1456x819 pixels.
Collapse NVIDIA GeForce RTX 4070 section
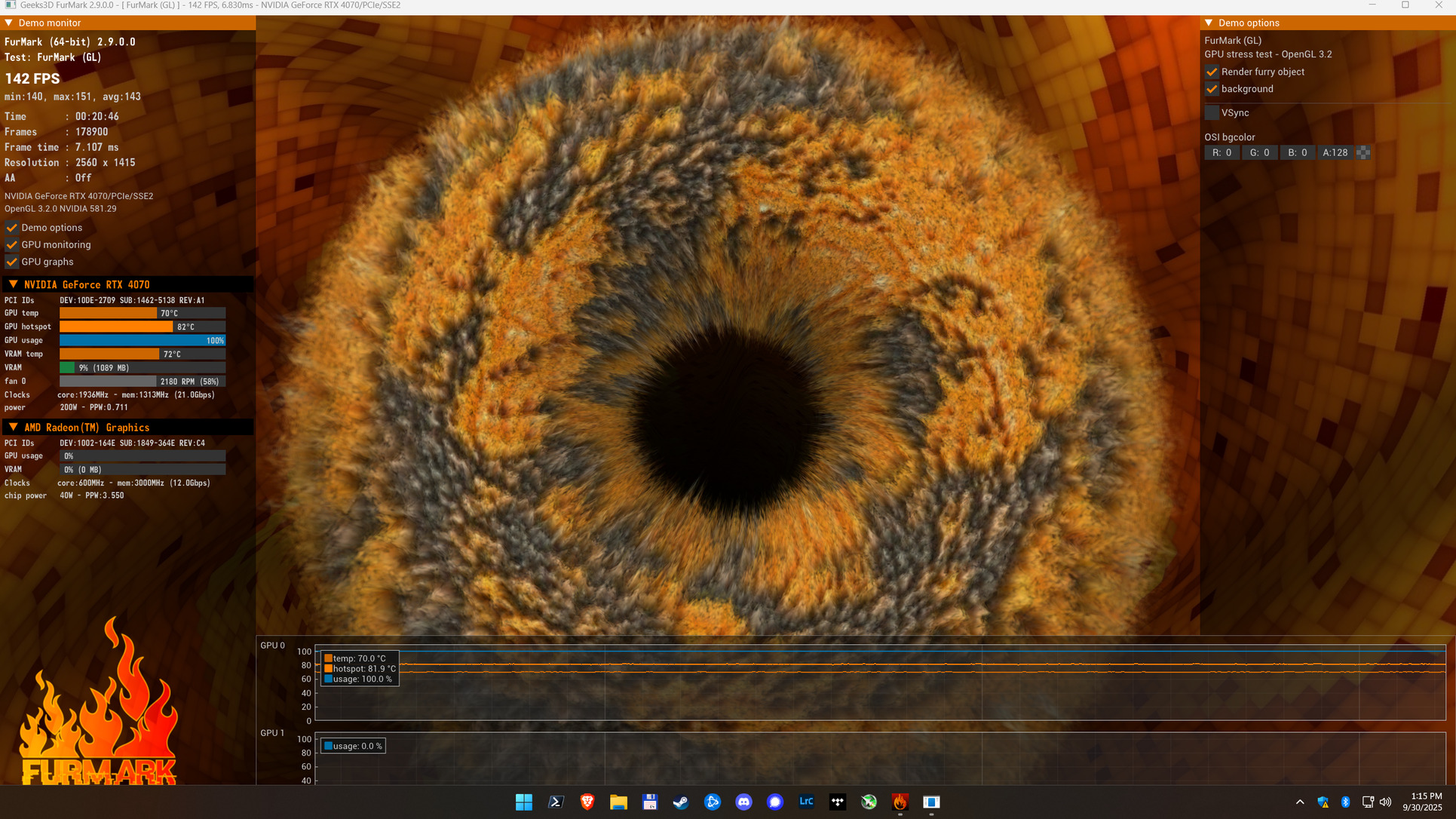click(x=13, y=284)
